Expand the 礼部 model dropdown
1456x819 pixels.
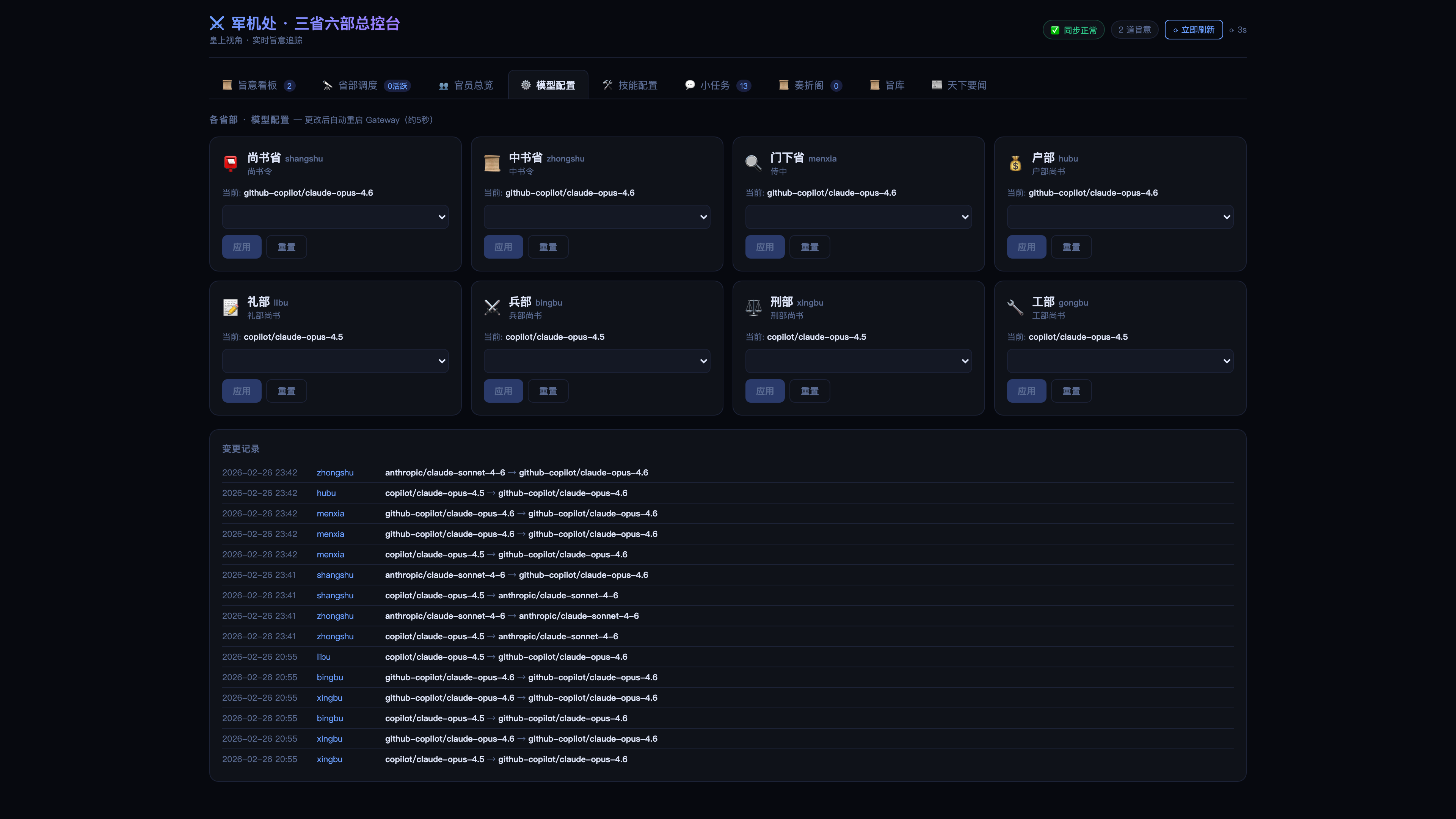(335, 361)
